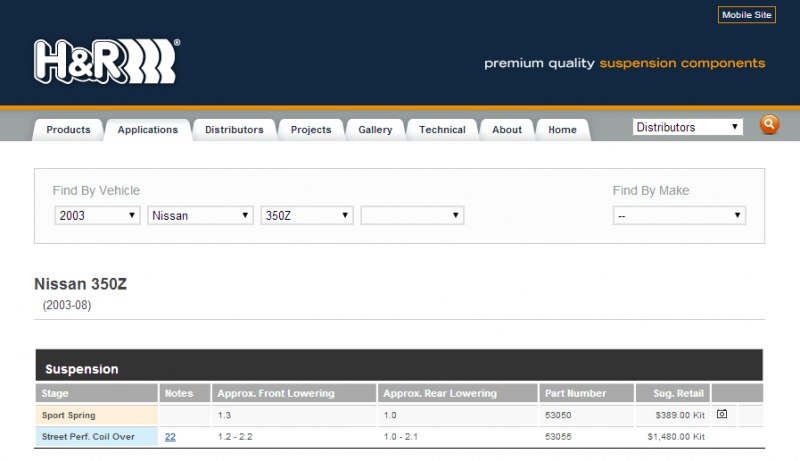Go to the Home tab
Screen dimensions: 800x461
(562, 130)
